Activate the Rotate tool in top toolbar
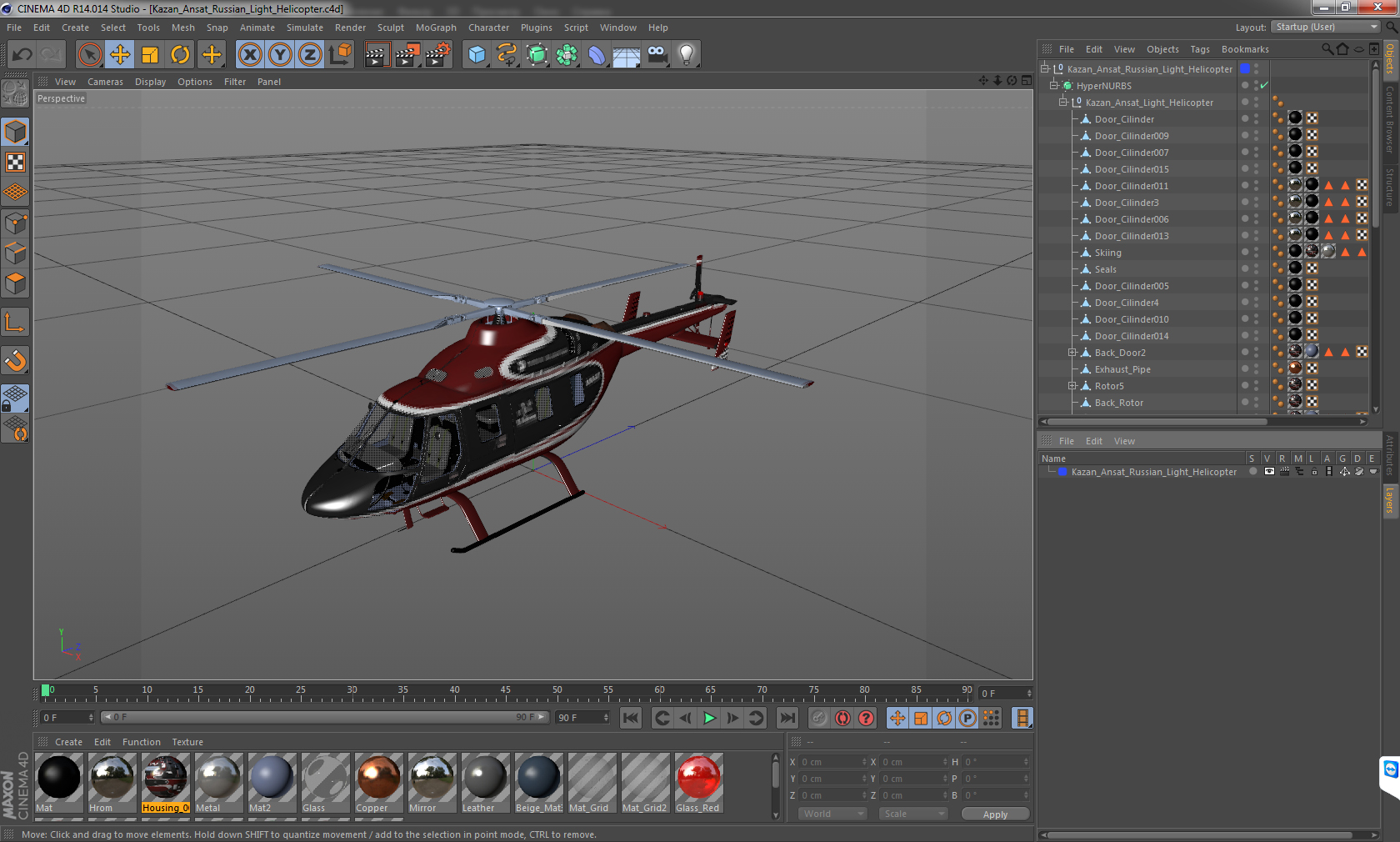 (x=180, y=55)
